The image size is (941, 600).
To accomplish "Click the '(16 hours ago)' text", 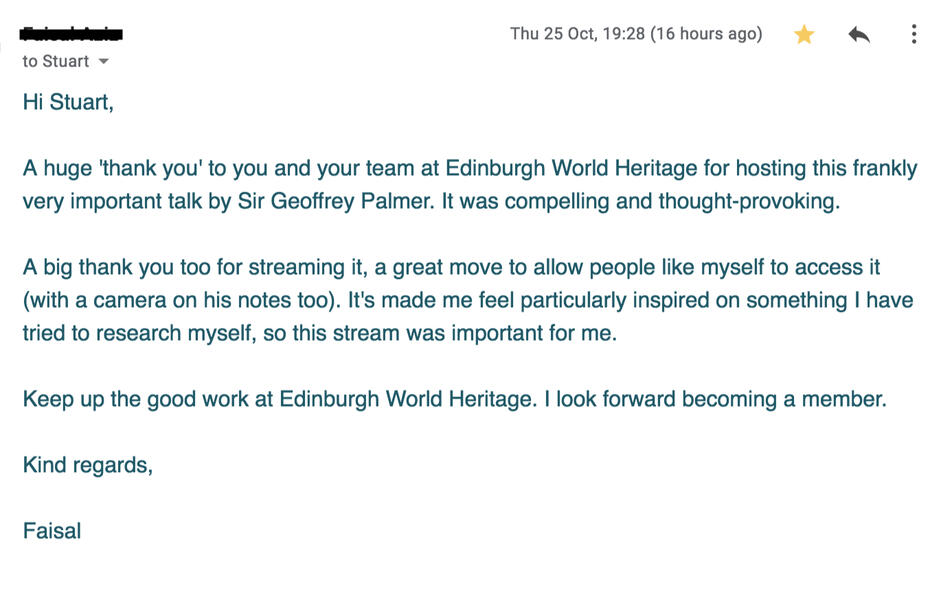I will [706, 34].
